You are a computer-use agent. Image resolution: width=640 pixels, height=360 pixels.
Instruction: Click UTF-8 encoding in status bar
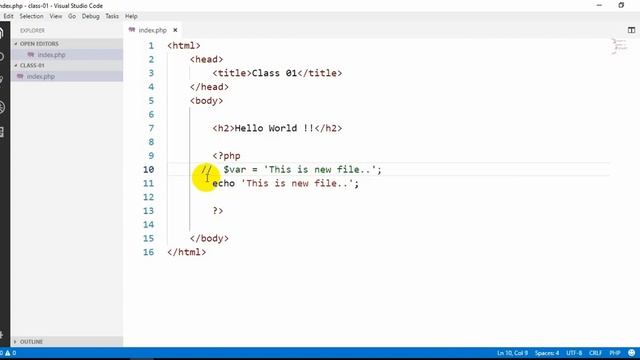click(x=574, y=353)
